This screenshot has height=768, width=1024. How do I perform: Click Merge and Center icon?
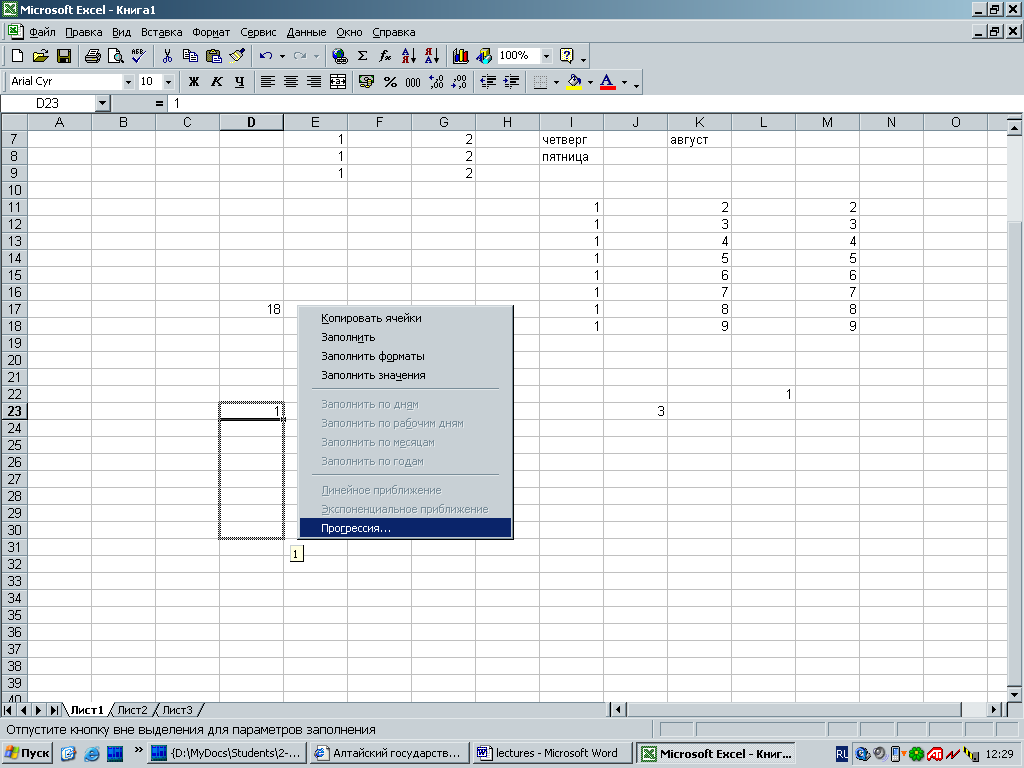click(x=338, y=82)
